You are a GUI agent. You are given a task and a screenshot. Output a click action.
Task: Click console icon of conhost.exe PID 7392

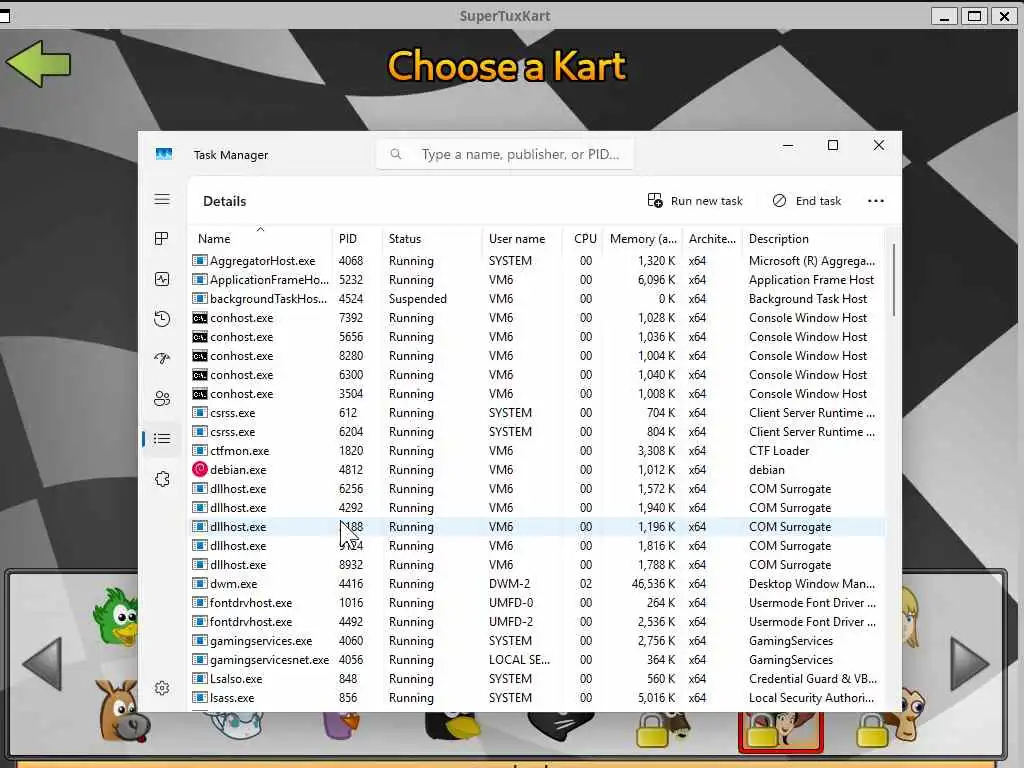(200, 318)
